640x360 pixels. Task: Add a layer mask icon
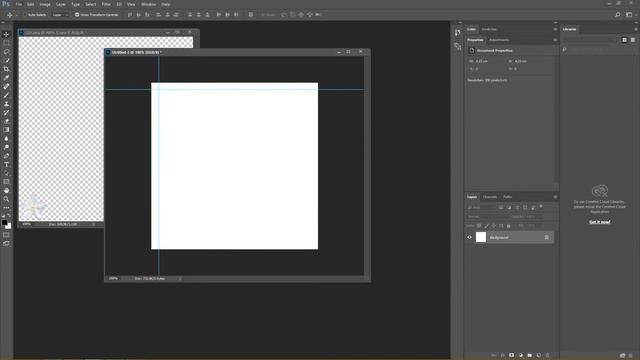[511, 356]
